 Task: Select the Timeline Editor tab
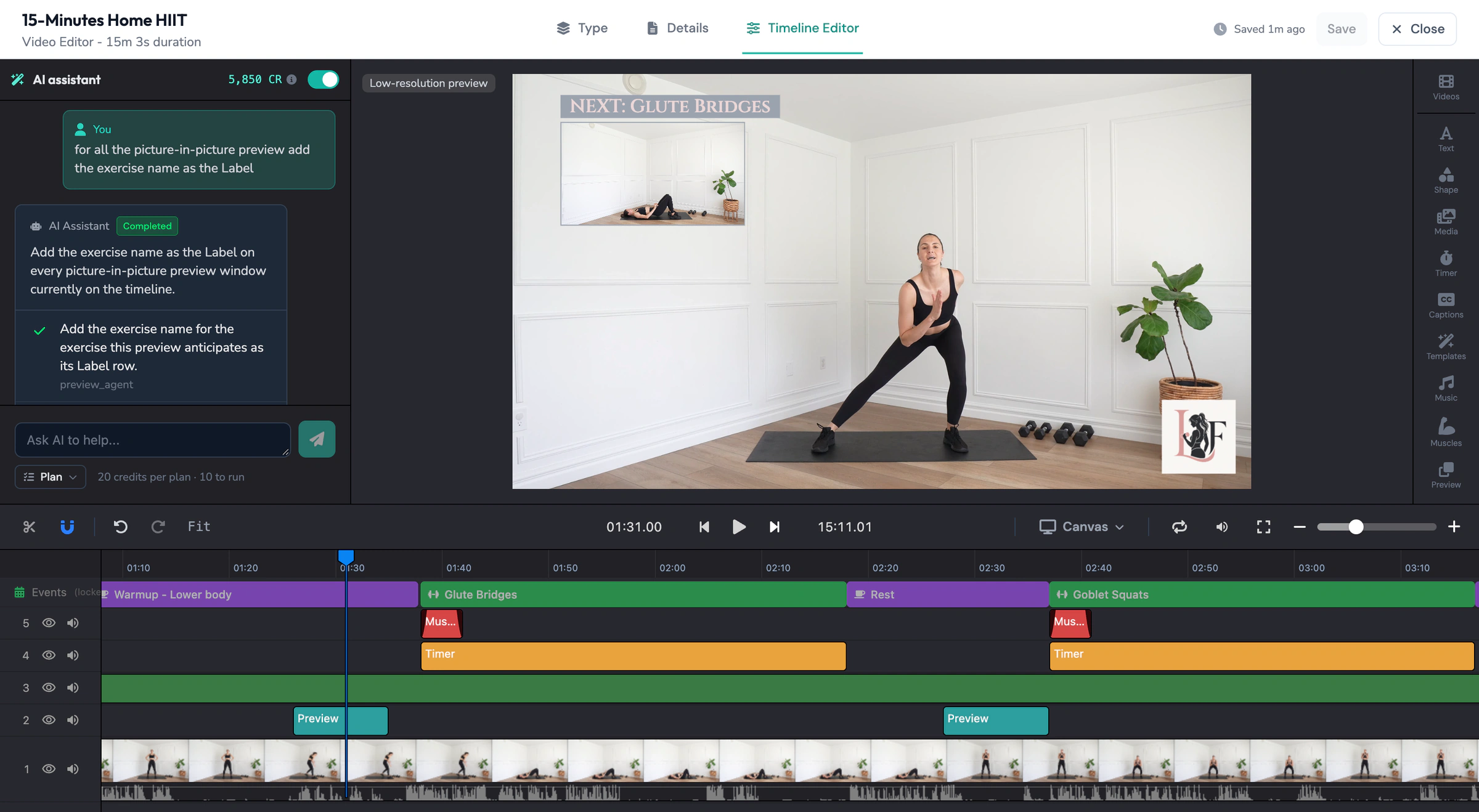(802, 28)
